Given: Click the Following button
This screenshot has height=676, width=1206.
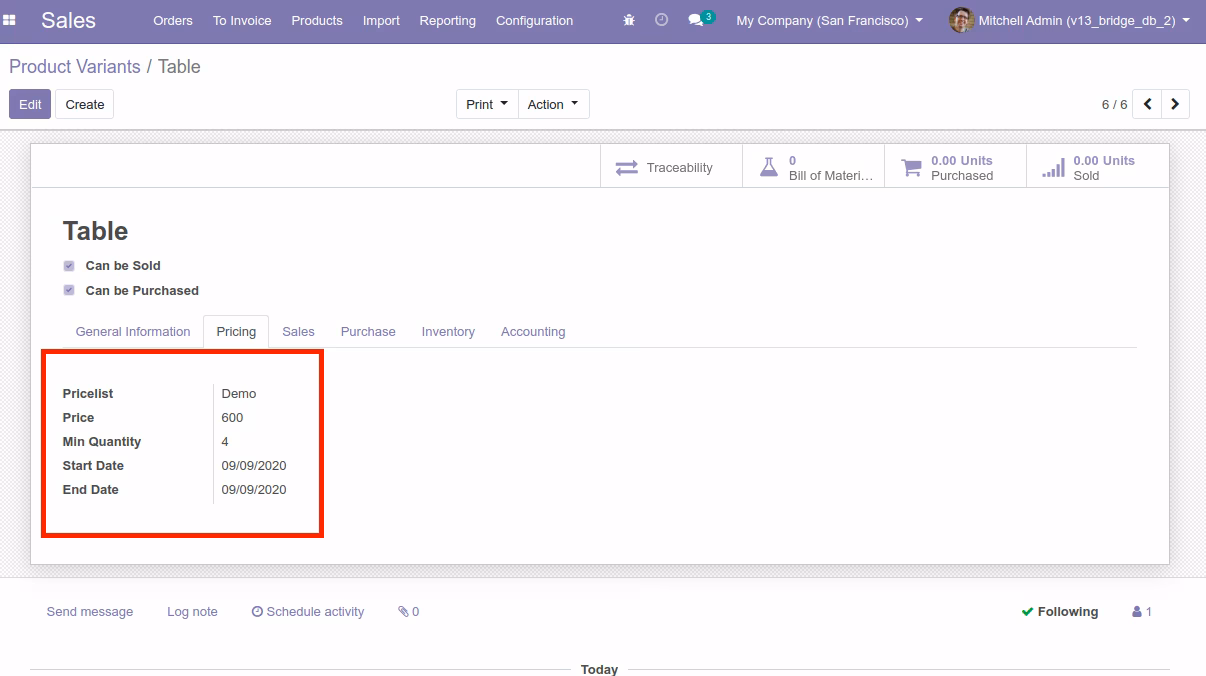Looking at the screenshot, I should 1060,612.
